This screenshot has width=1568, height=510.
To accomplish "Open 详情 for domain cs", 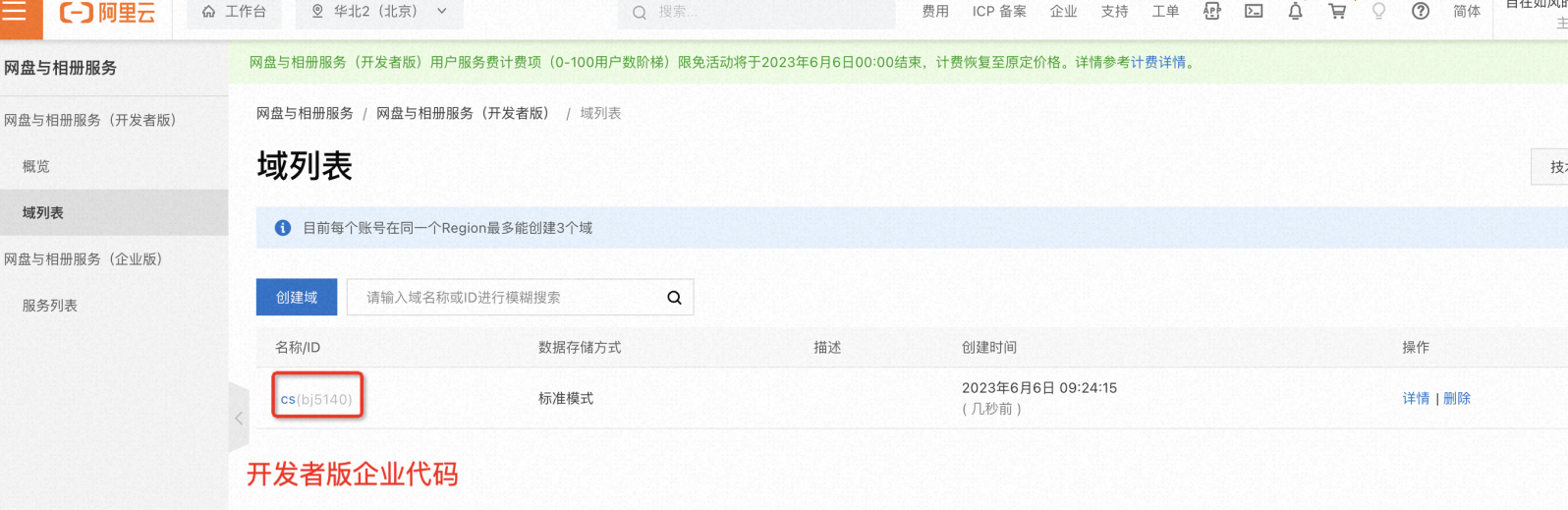I will 1416,398.
